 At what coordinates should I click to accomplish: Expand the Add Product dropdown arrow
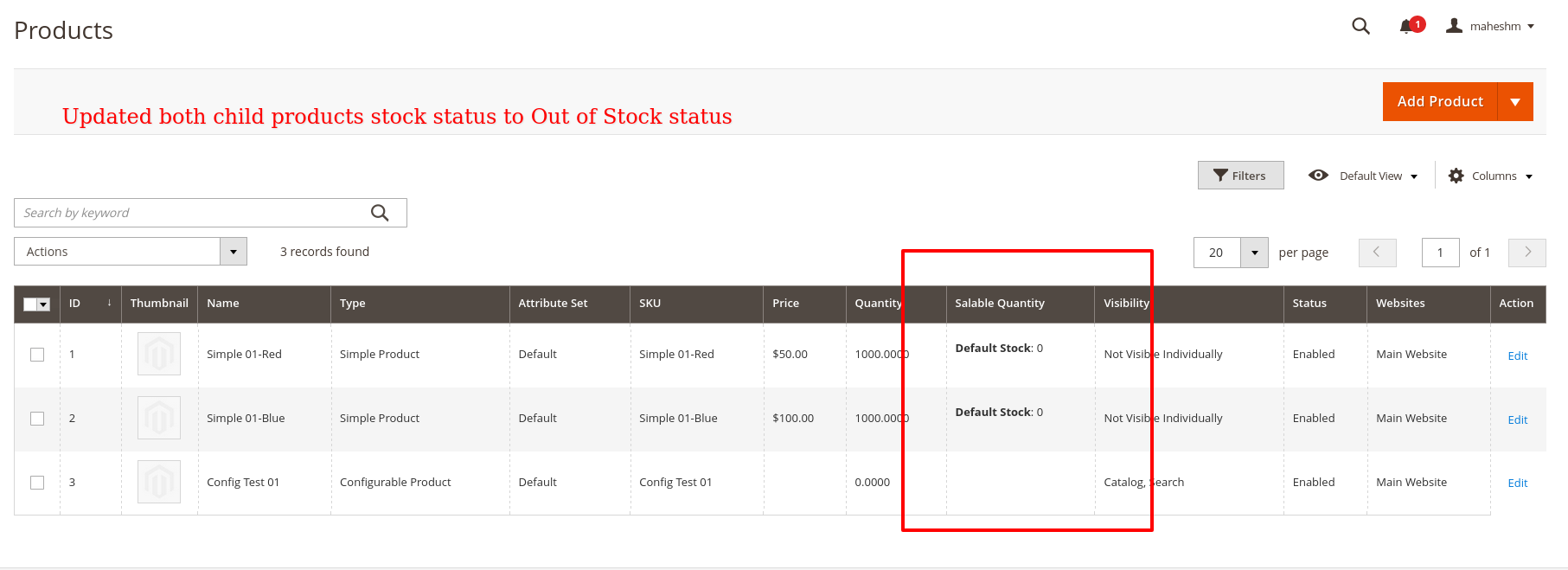tap(1515, 101)
